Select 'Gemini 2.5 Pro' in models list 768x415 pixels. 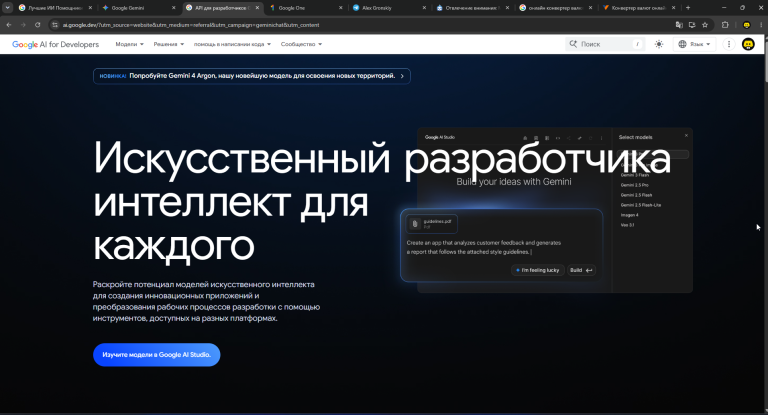pos(634,185)
